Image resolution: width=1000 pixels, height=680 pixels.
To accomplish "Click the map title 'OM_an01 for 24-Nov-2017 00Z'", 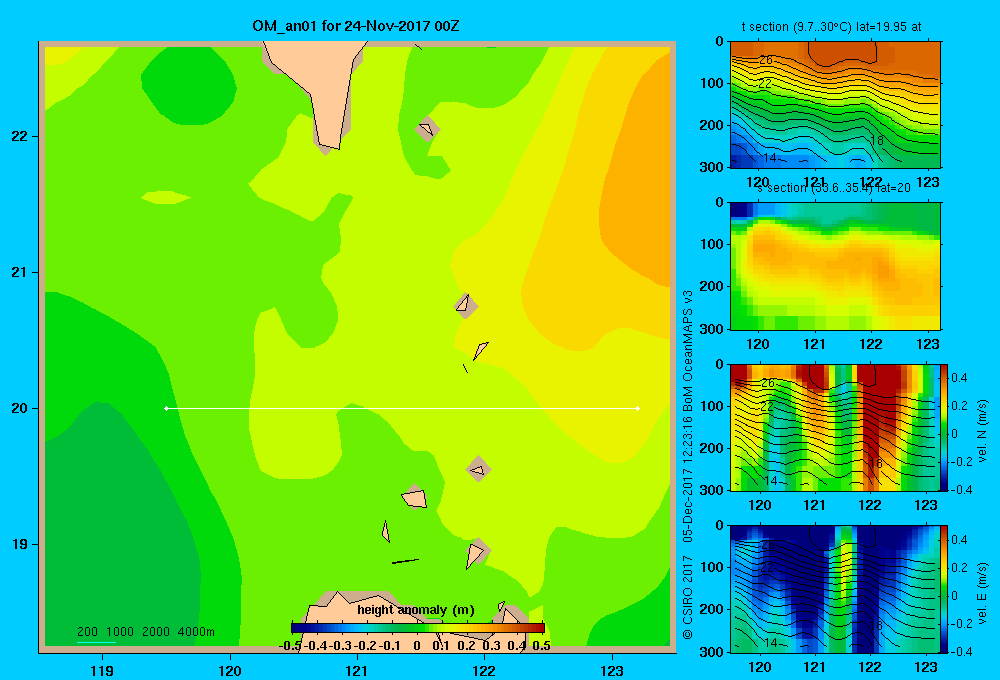I will 356,26.
